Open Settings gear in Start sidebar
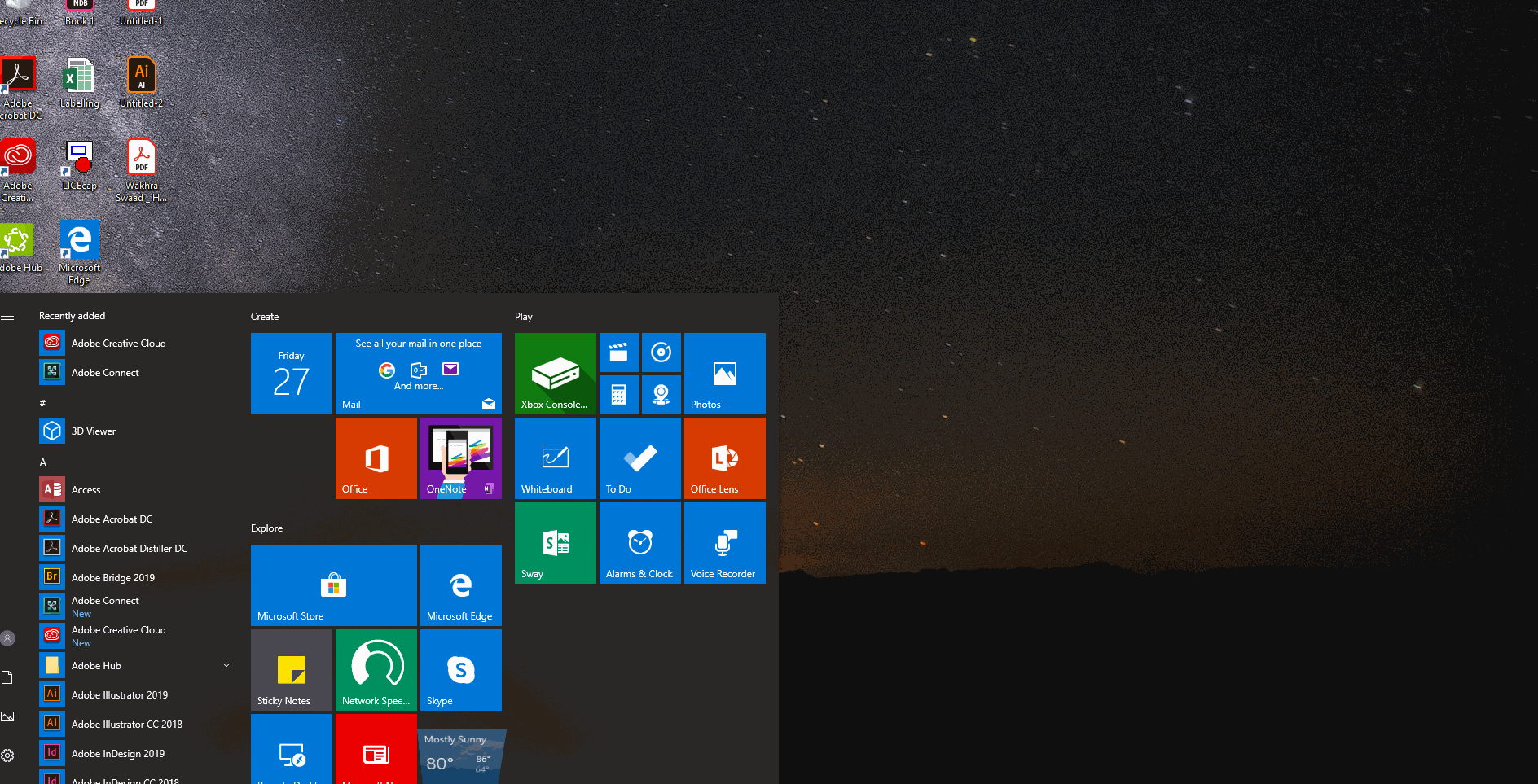1538x784 pixels. coord(7,756)
